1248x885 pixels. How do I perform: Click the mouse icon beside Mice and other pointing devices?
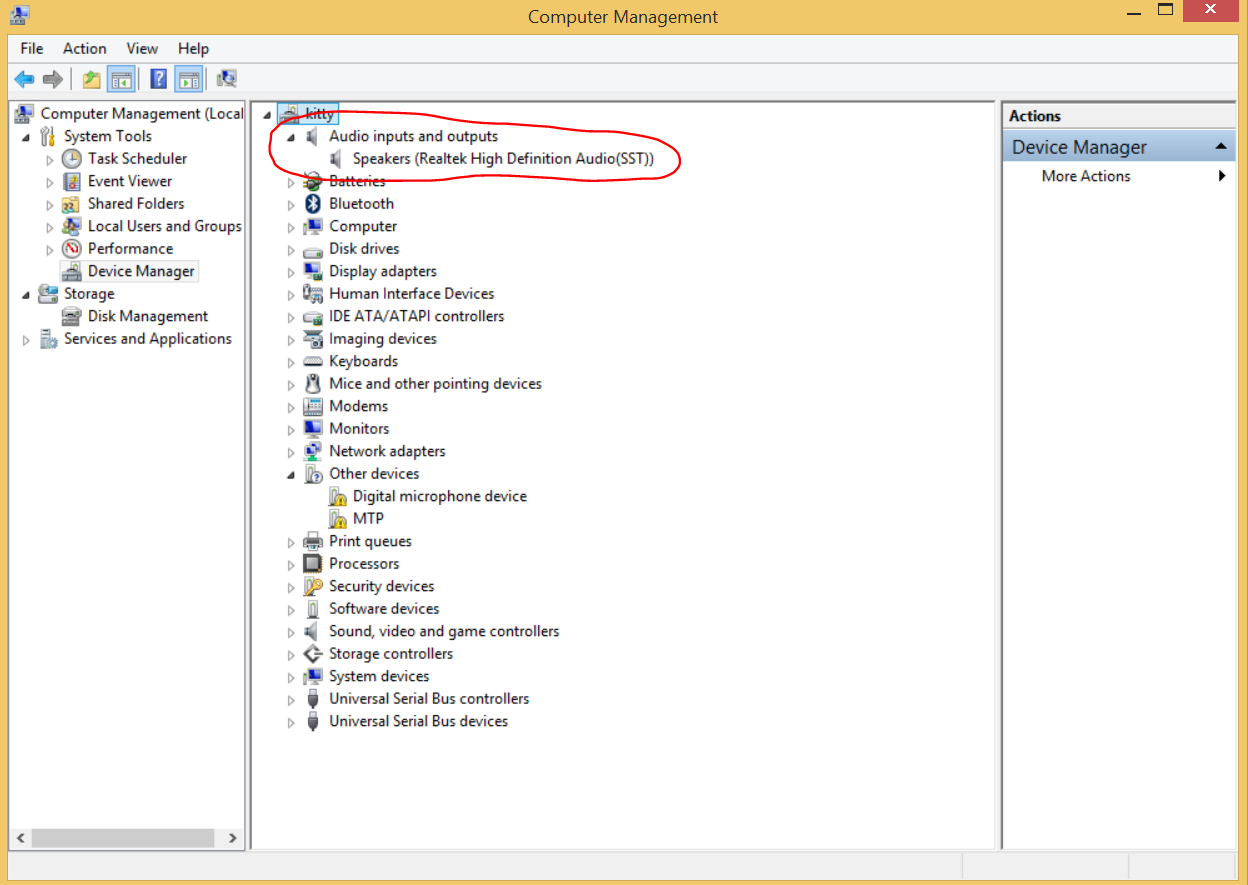pos(314,384)
